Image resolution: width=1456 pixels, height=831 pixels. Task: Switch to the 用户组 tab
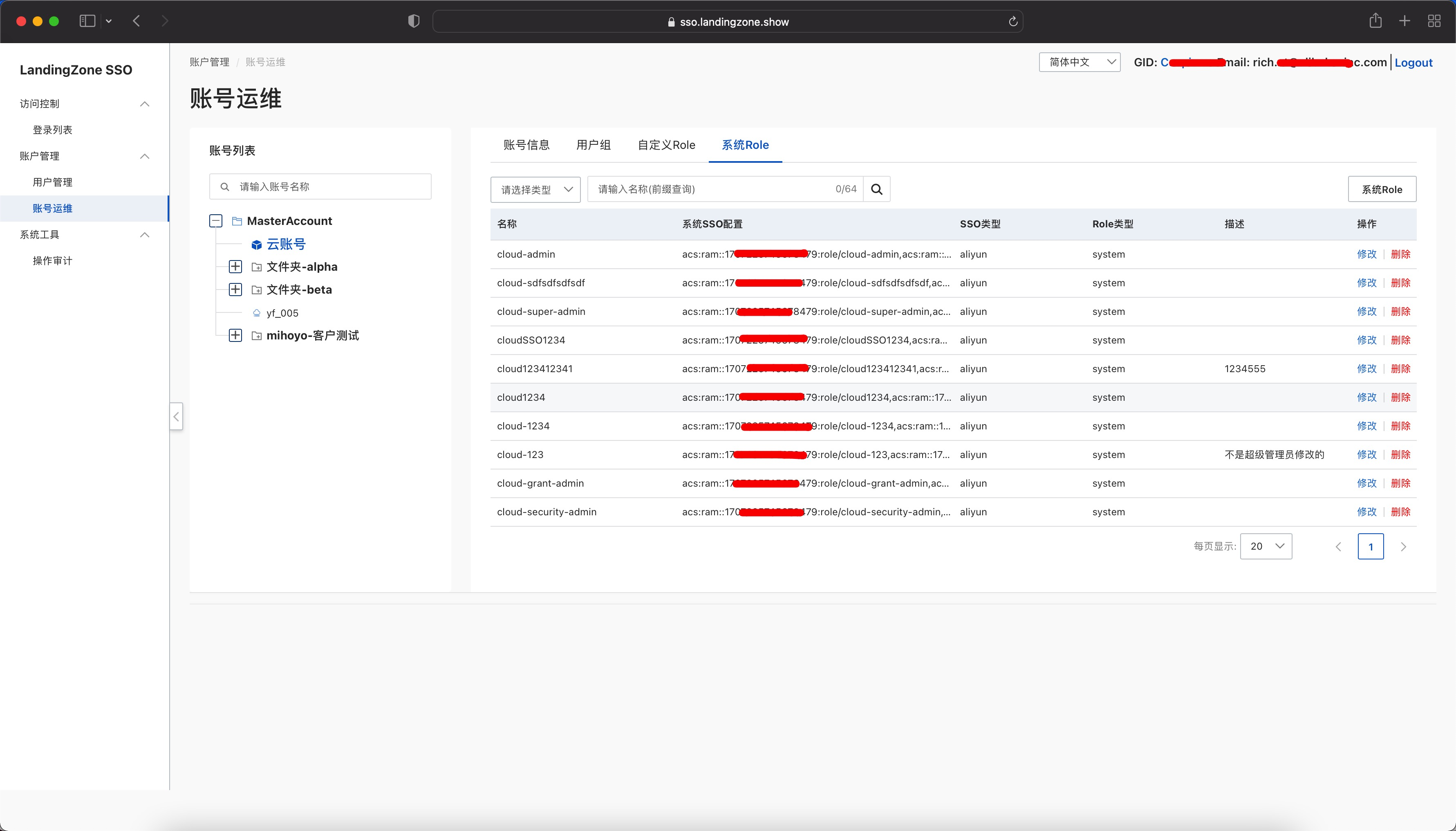pos(593,145)
